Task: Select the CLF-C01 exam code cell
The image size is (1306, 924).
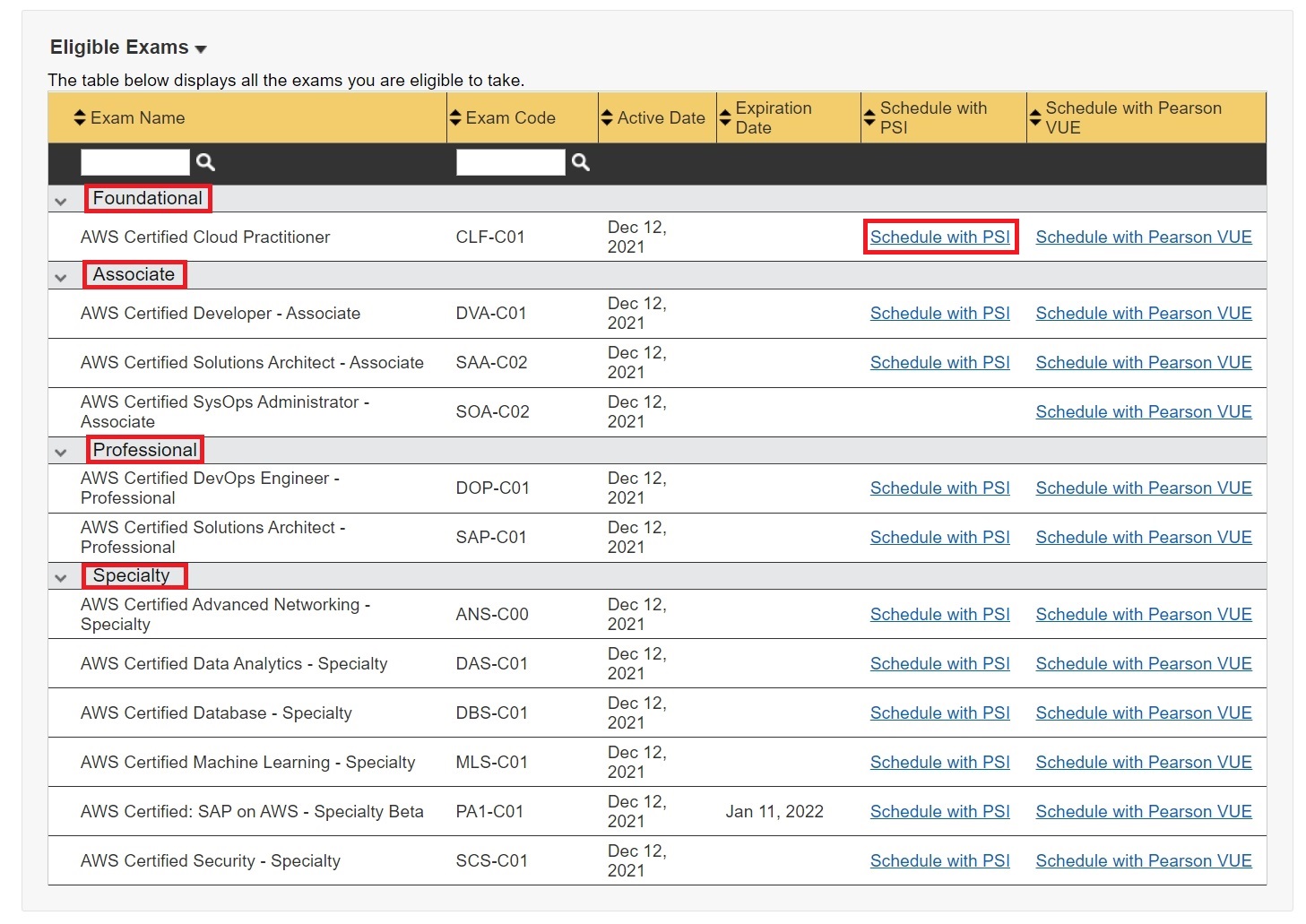Action: (x=490, y=237)
